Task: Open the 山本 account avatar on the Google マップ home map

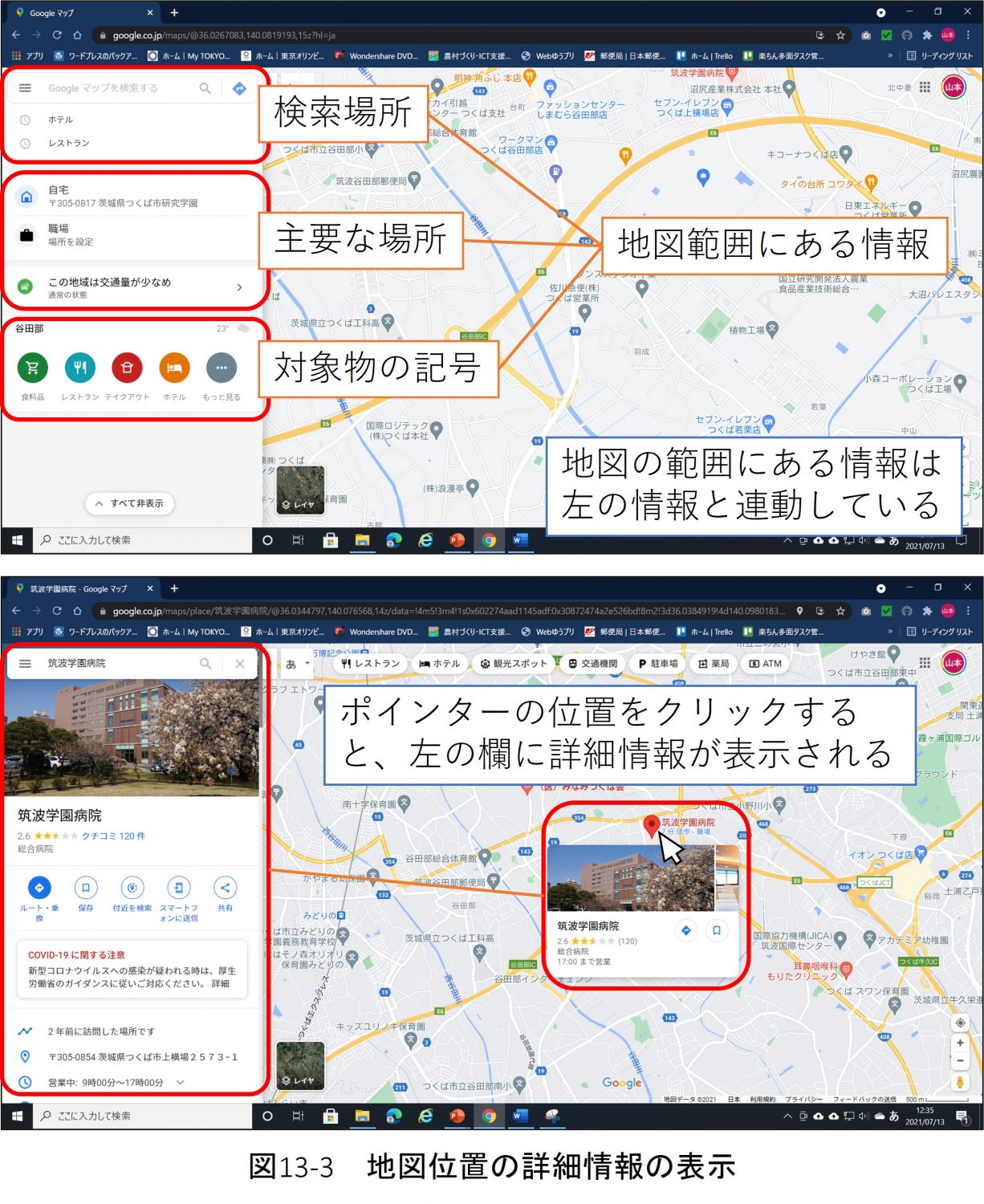Action: coord(954,87)
